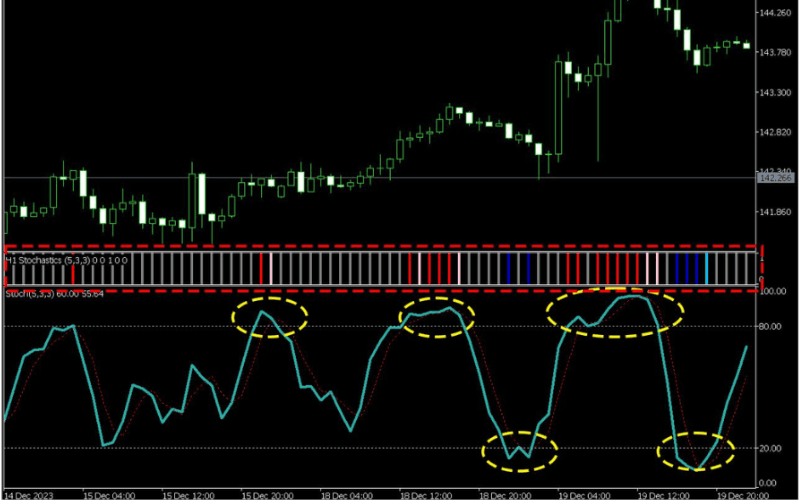
Task: Select the light cyan bar in H1 Stochastics strip
Action: tap(707, 268)
